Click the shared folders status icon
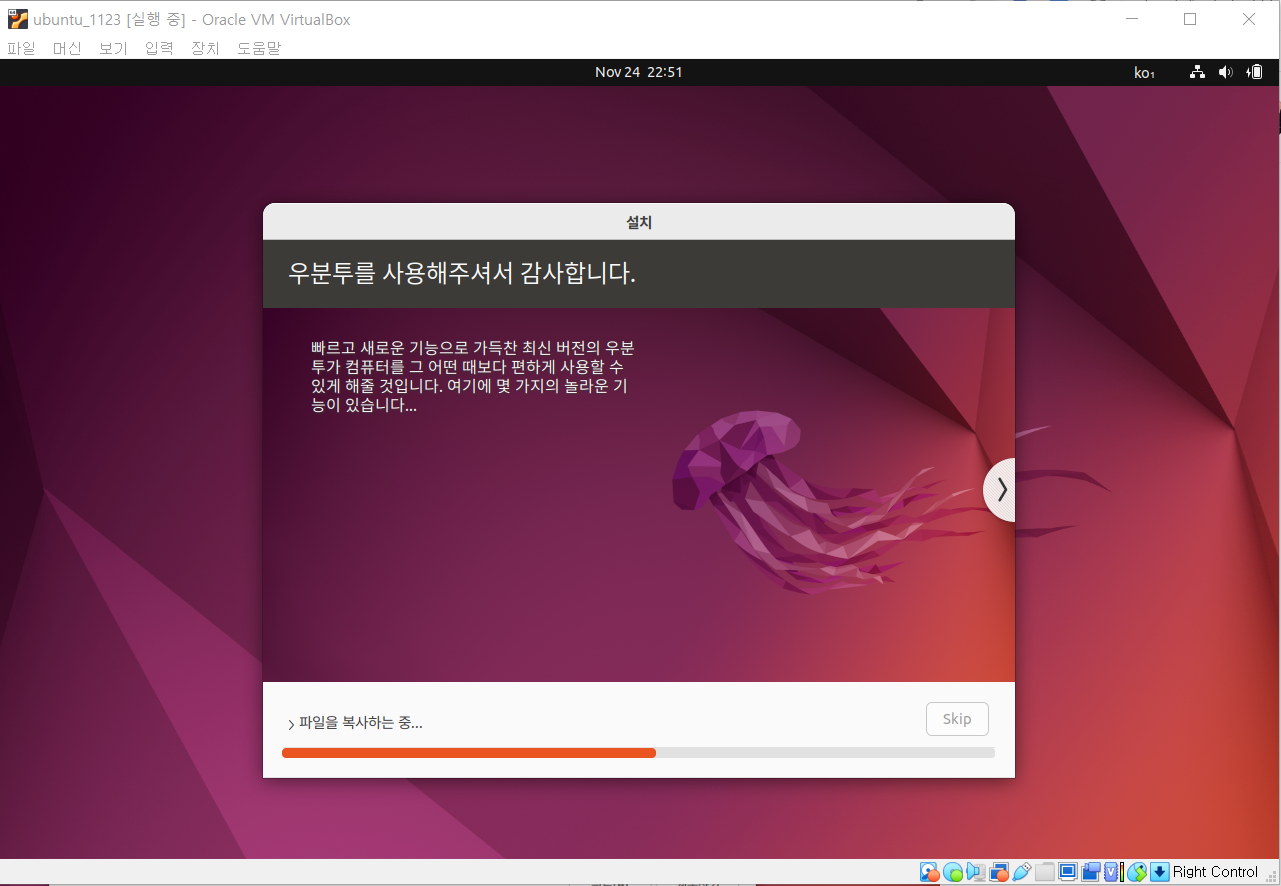The width and height of the screenshot is (1281, 886). (1045, 872)
